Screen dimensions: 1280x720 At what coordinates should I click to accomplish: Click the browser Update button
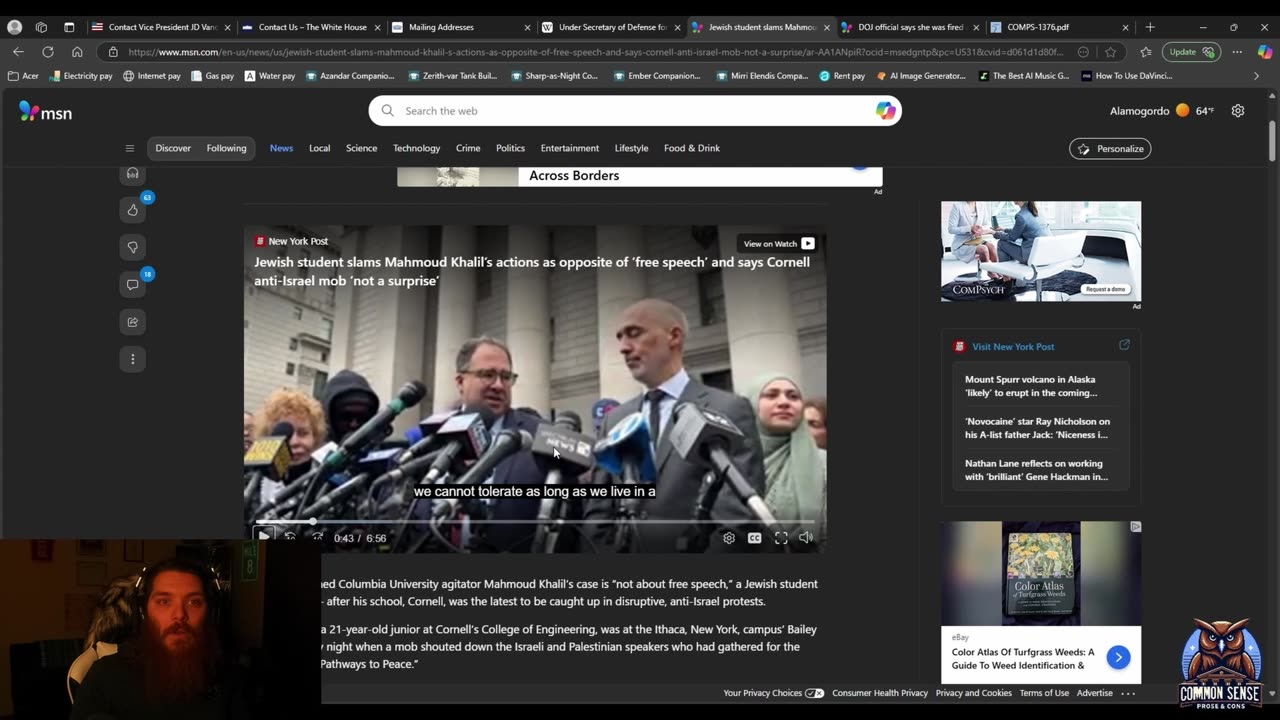(1192, 52)
